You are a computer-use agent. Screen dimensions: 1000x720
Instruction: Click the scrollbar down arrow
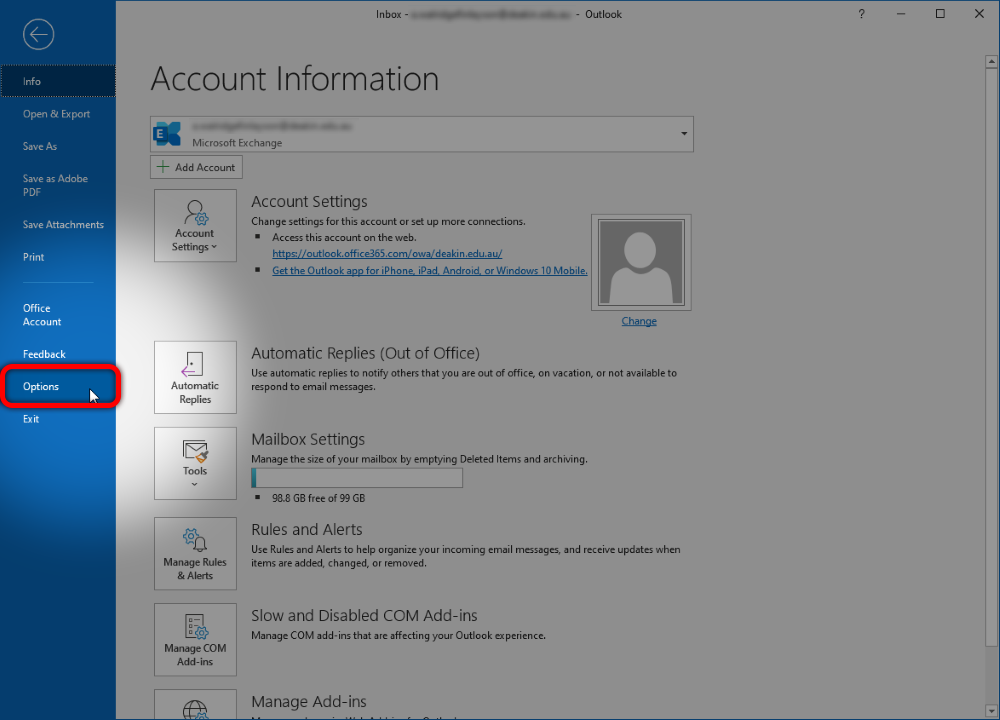click(x=991, y=710)
